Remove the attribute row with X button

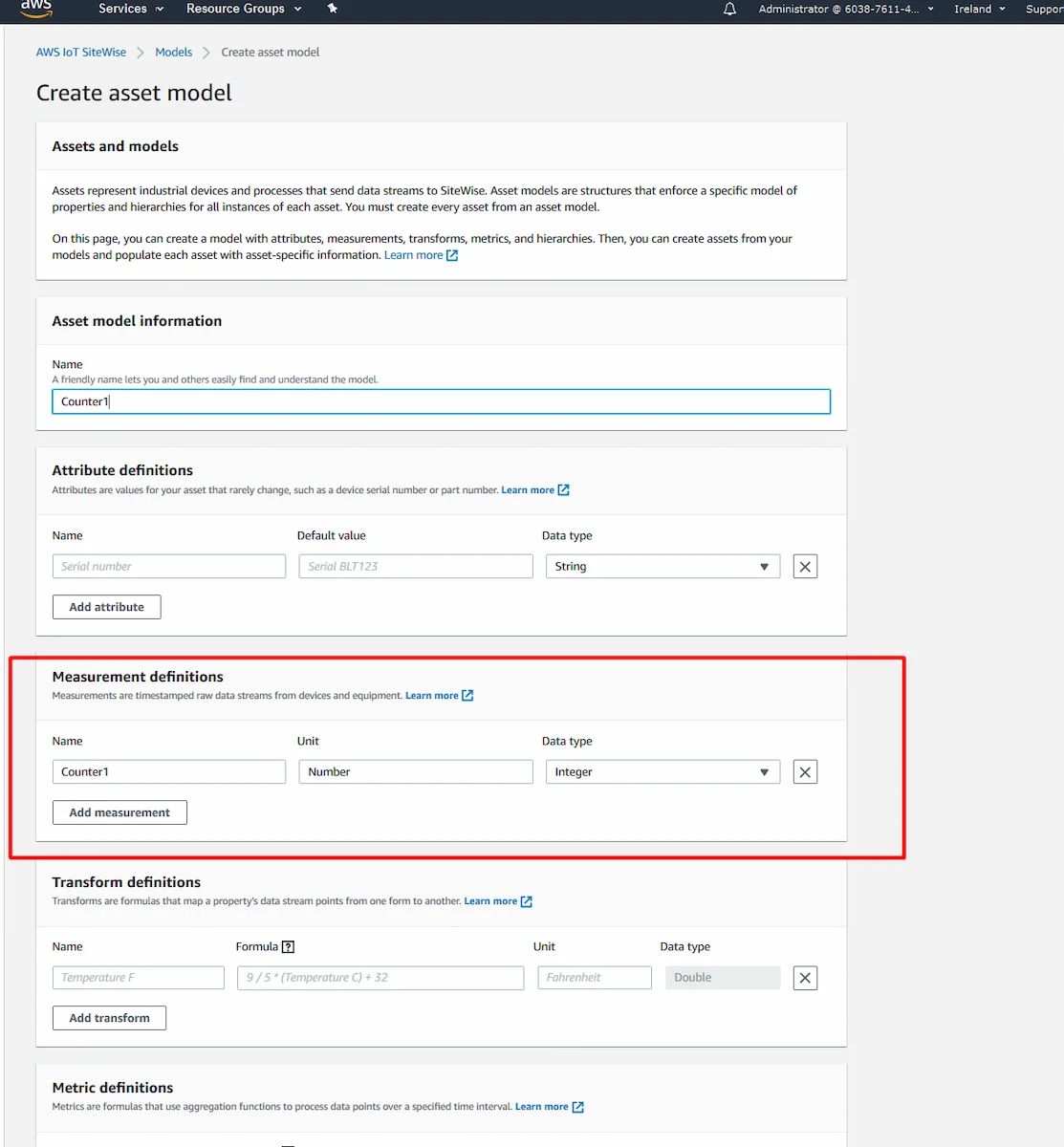[805, 567]
